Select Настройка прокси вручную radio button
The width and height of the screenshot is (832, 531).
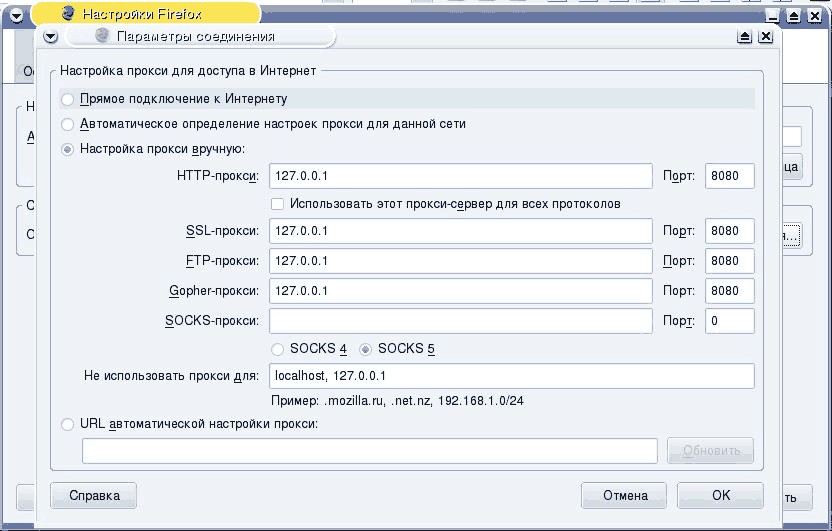tap(68, 149)
